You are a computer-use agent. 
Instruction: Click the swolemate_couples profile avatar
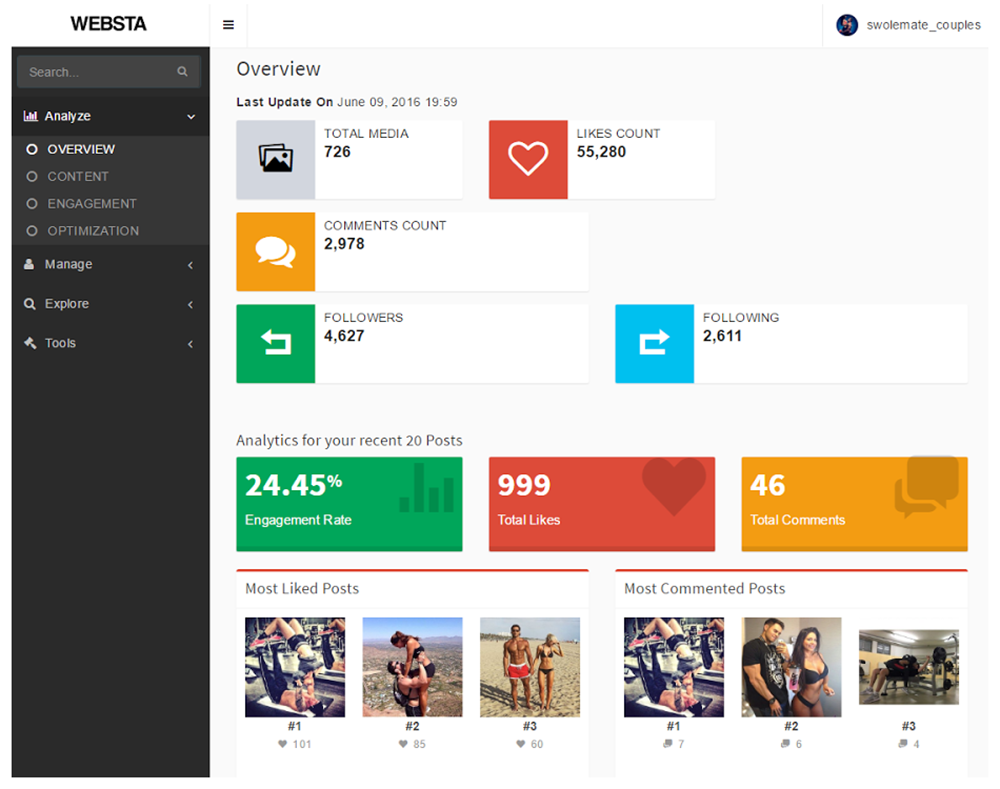click(847, 25)
